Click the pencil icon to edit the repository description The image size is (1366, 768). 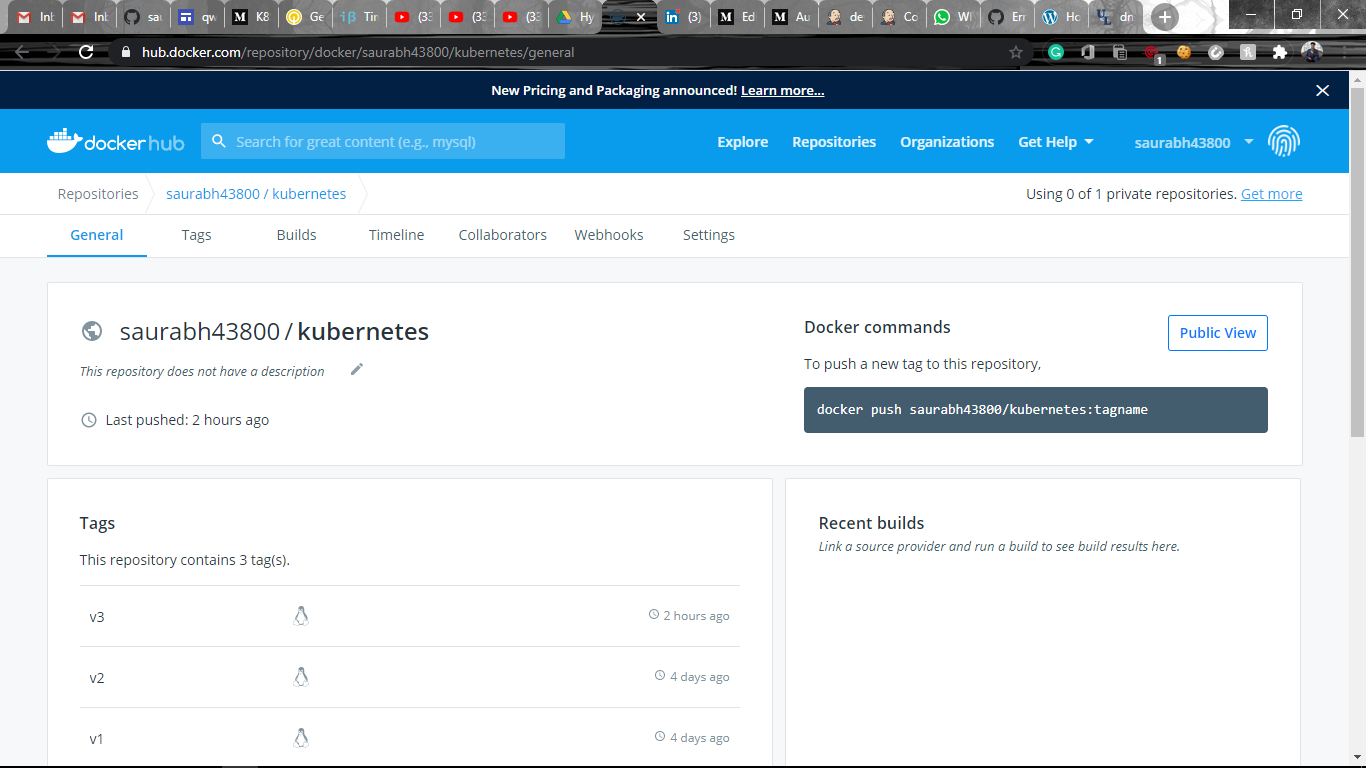tap(356, 369)
